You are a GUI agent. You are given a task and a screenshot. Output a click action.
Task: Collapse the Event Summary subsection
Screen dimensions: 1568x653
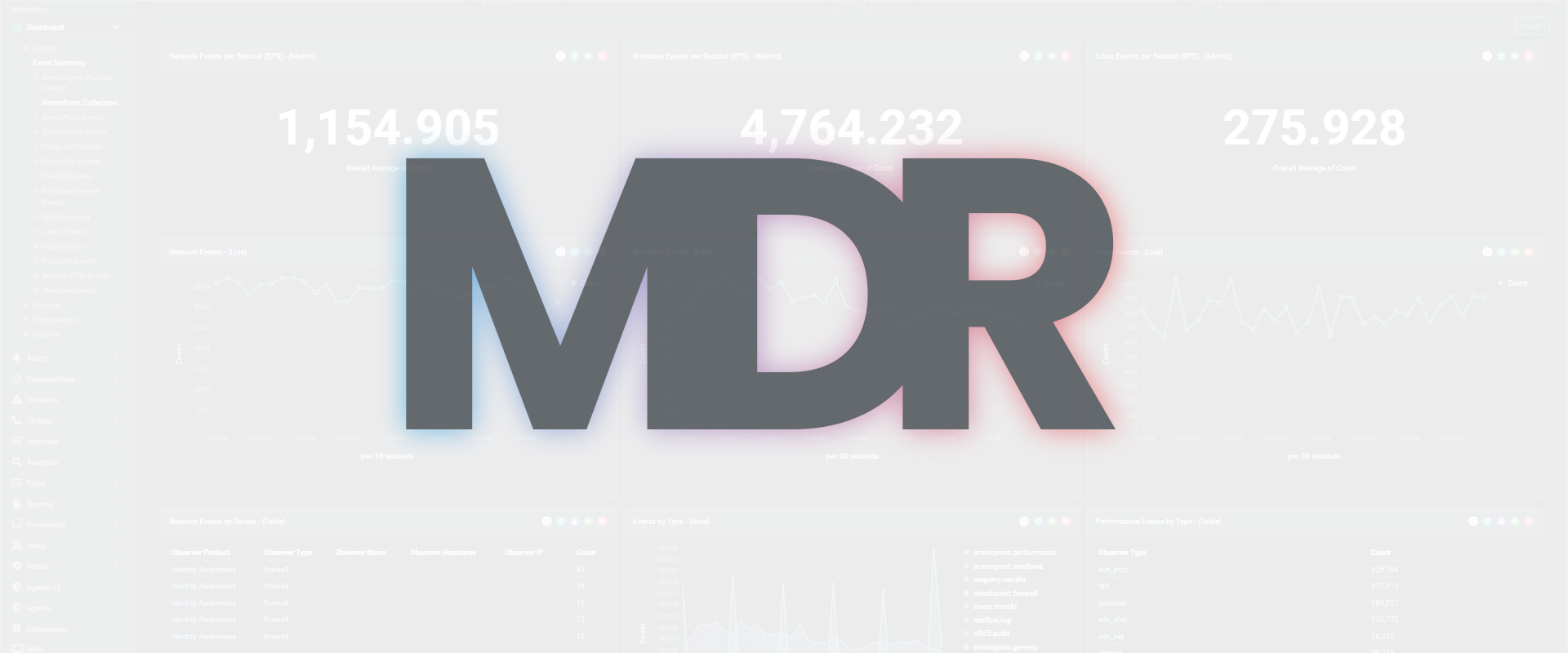point(115,63)
